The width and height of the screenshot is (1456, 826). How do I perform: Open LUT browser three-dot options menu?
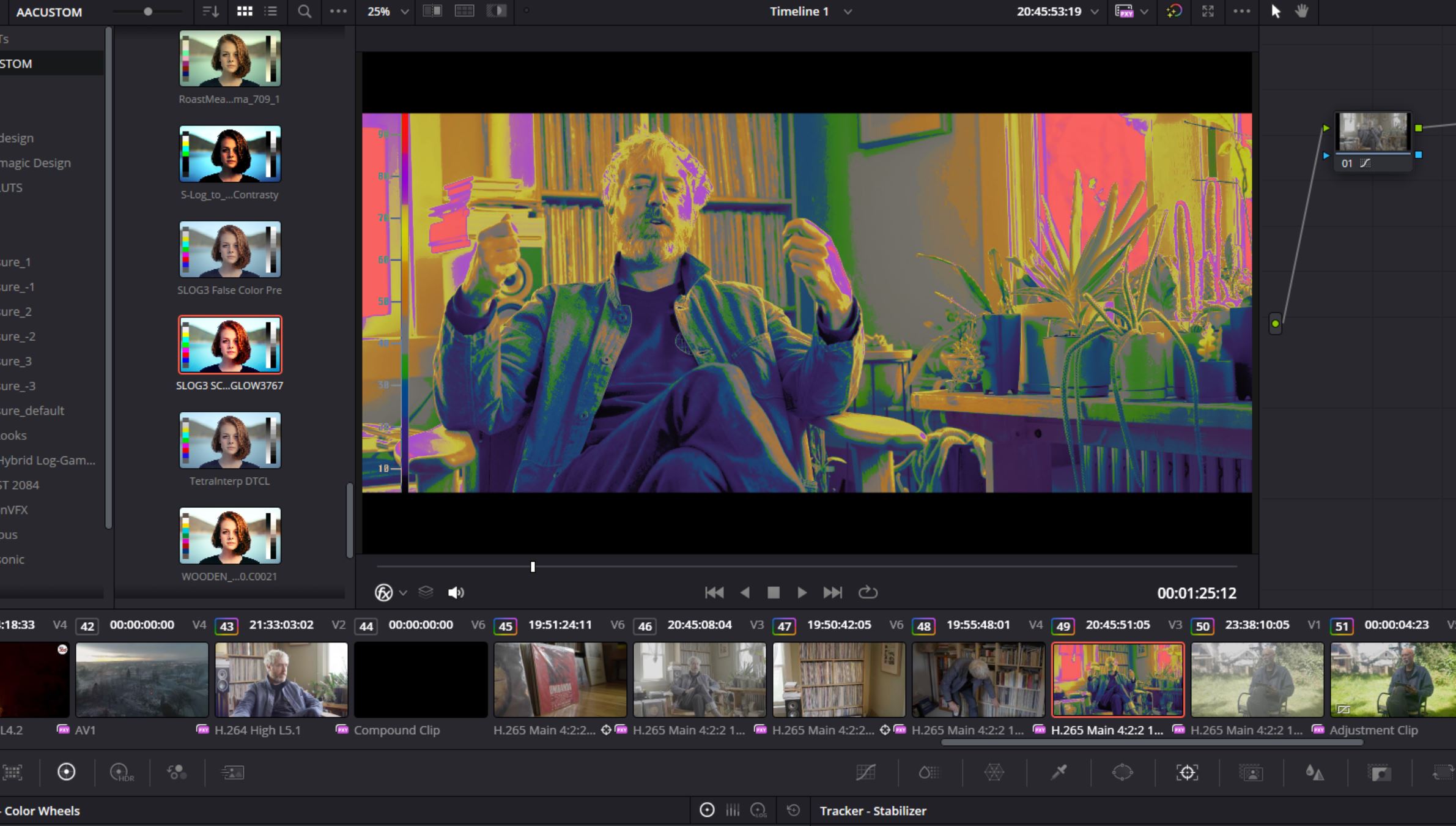(338, 12)
